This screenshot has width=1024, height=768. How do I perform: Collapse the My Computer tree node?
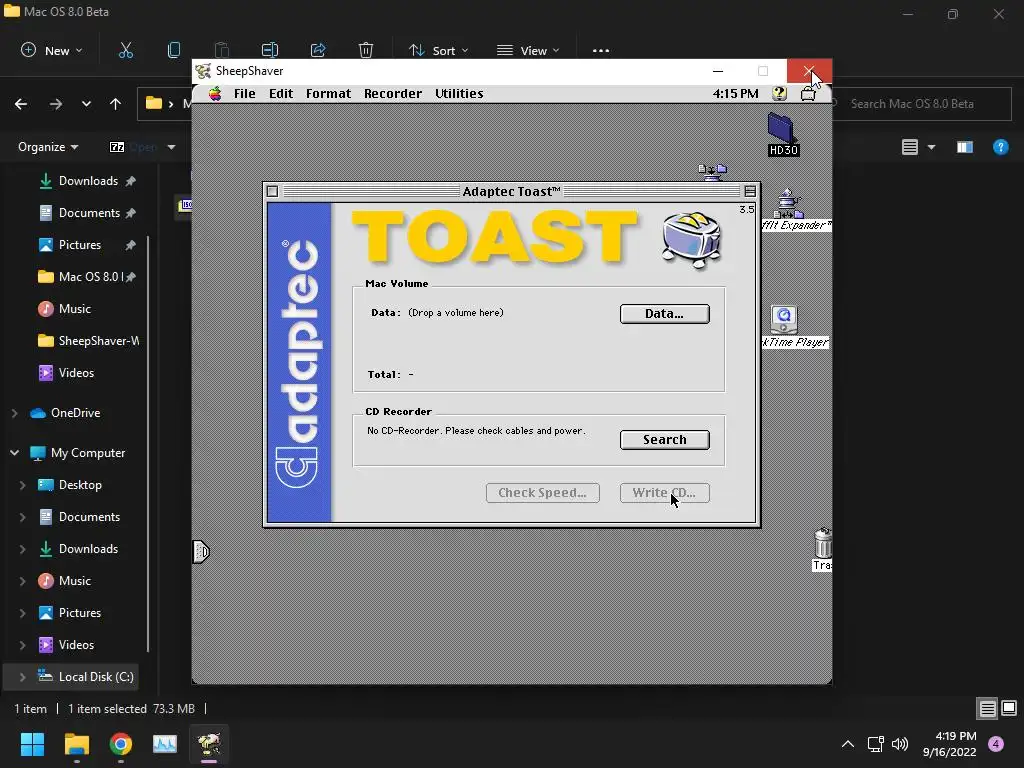tap(14, 453)
